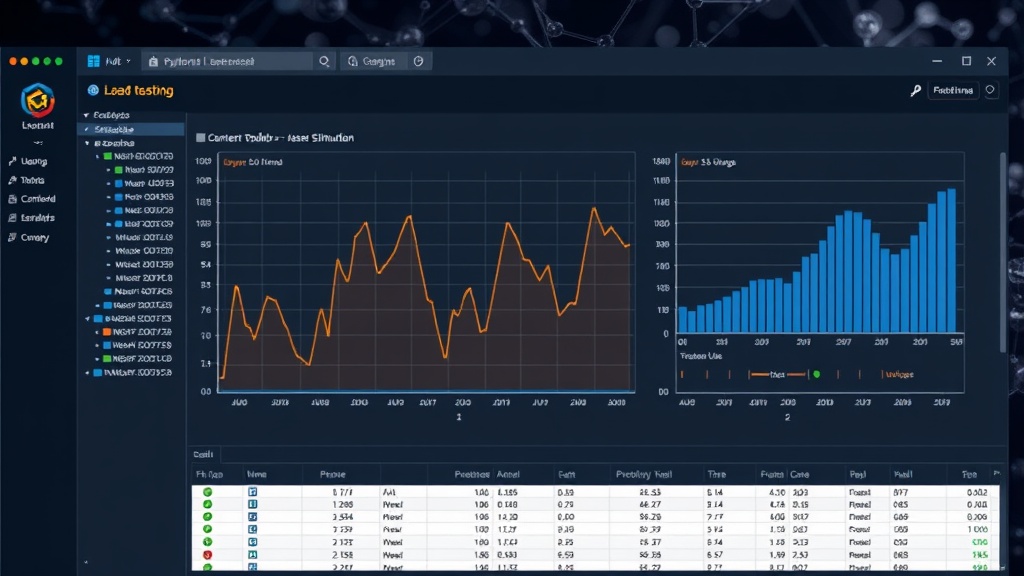Click the blue type icon in the 3.534 row

[x=253, y=517]
